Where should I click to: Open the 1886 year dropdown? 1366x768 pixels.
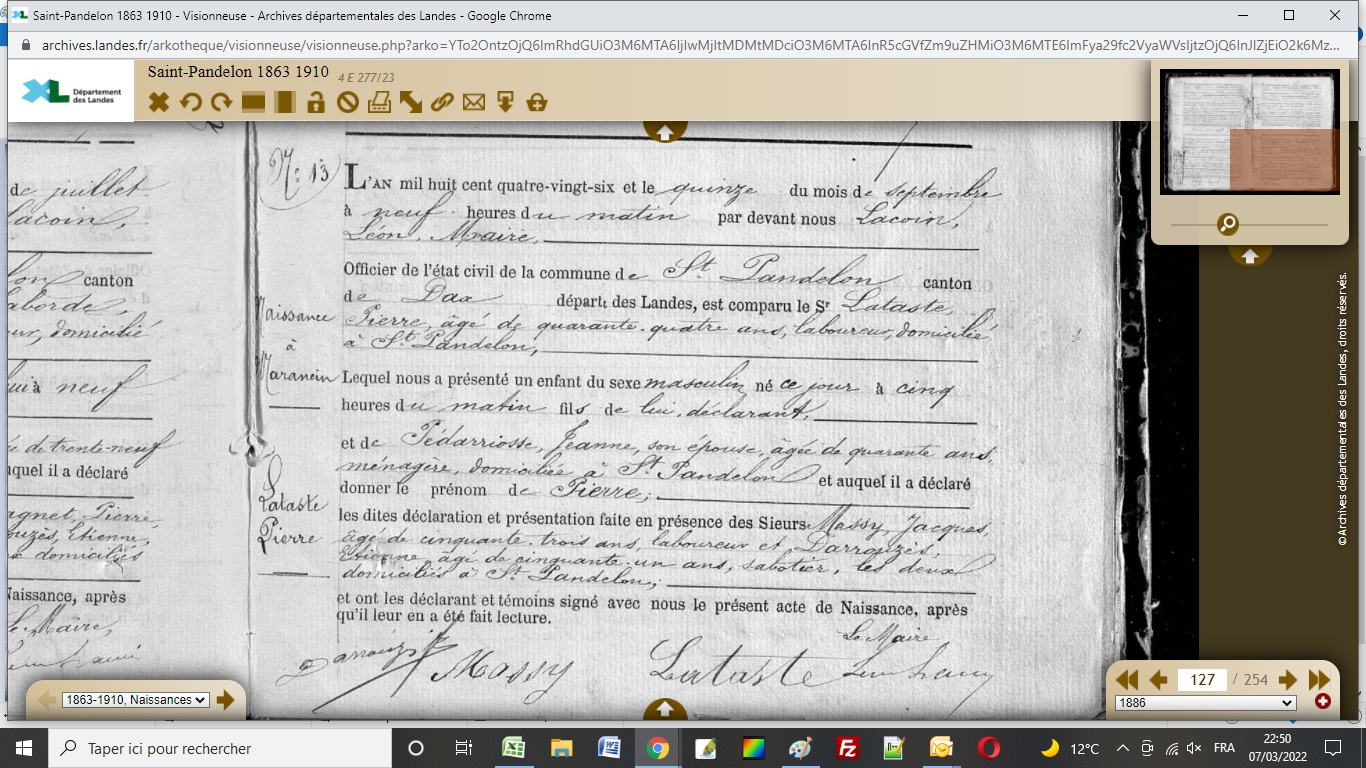click(1205, 703)
